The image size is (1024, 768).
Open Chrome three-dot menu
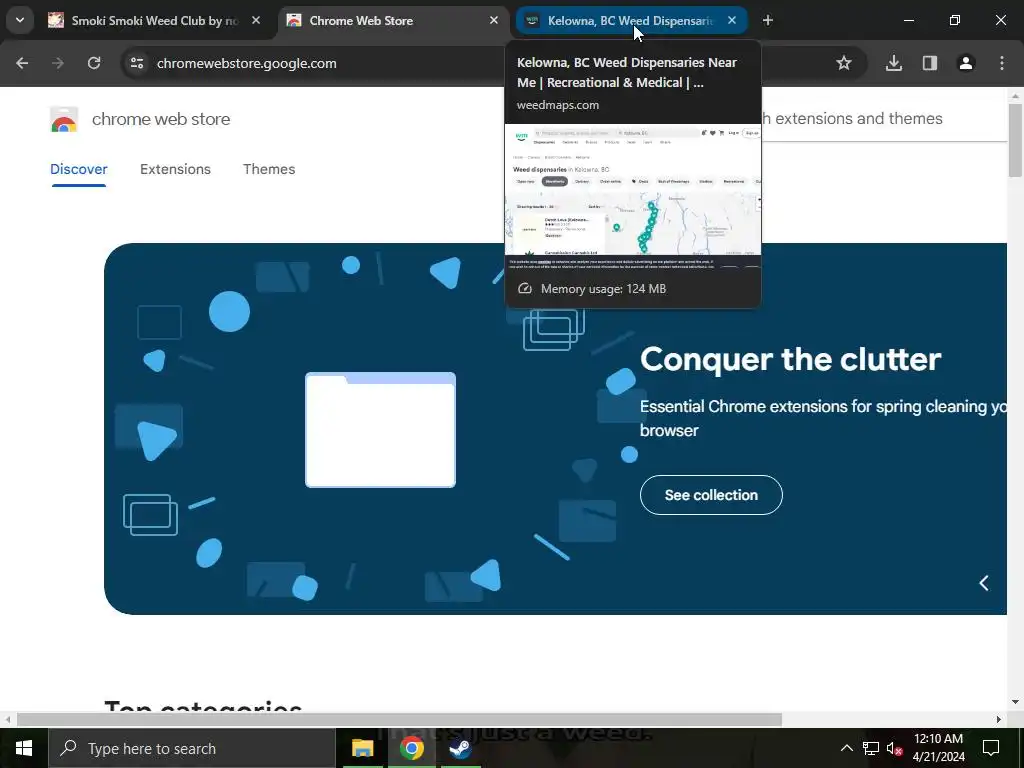click(x=1002, y=63)
